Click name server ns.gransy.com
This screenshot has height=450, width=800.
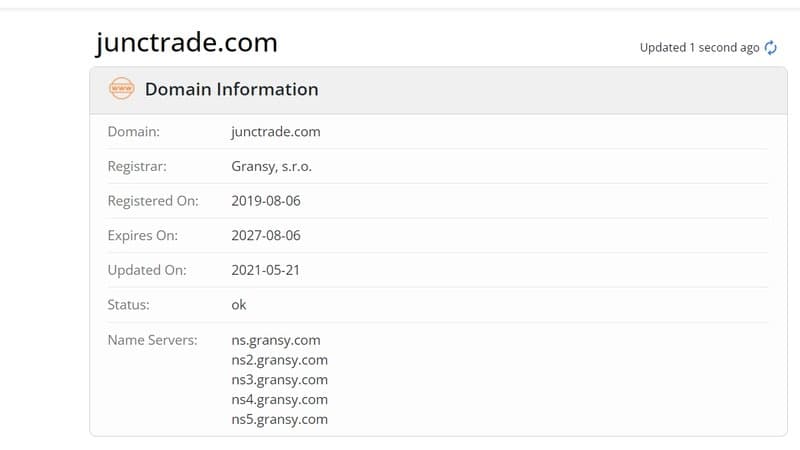click(x=276, y=340)
